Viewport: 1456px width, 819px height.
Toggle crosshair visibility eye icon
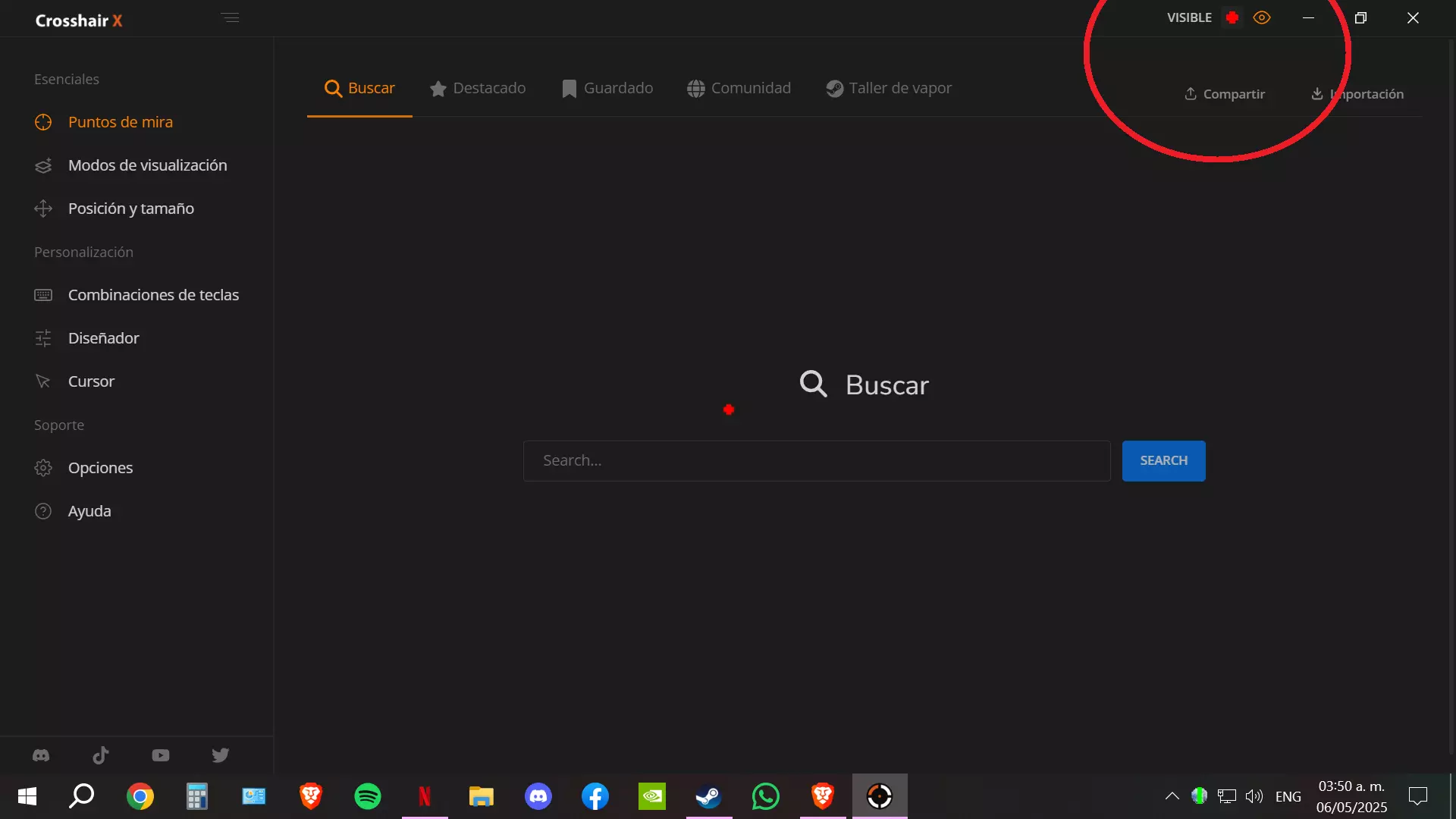click(x=1262, y=17)
